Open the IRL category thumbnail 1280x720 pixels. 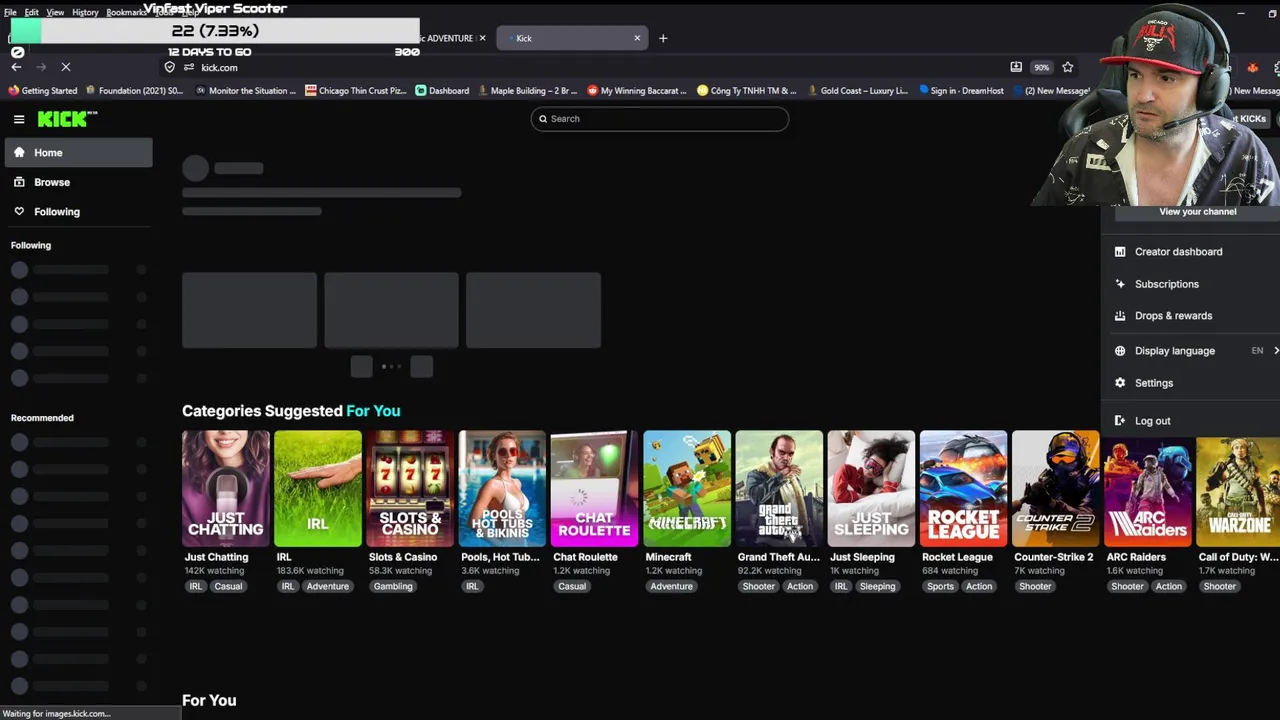318,489
